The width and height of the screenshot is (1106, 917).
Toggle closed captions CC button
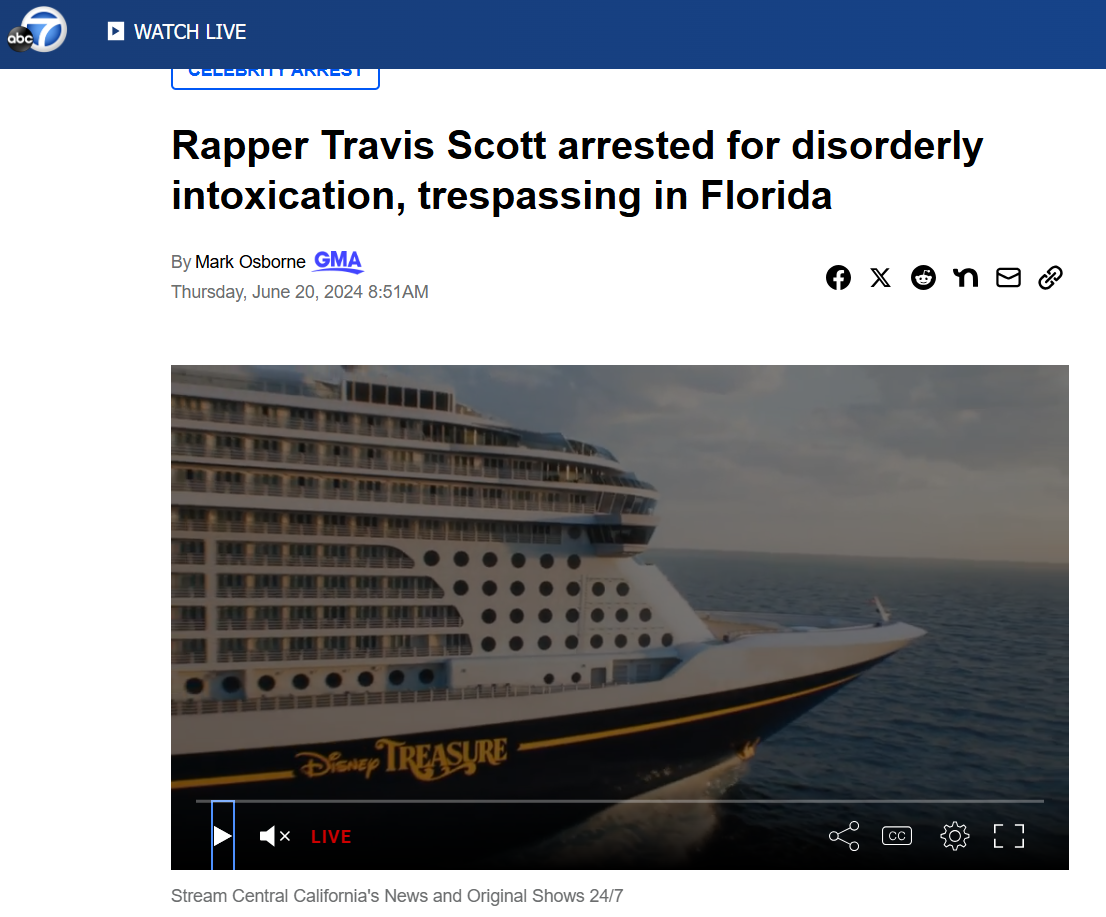pyautogui.click(x=897, y=836)
